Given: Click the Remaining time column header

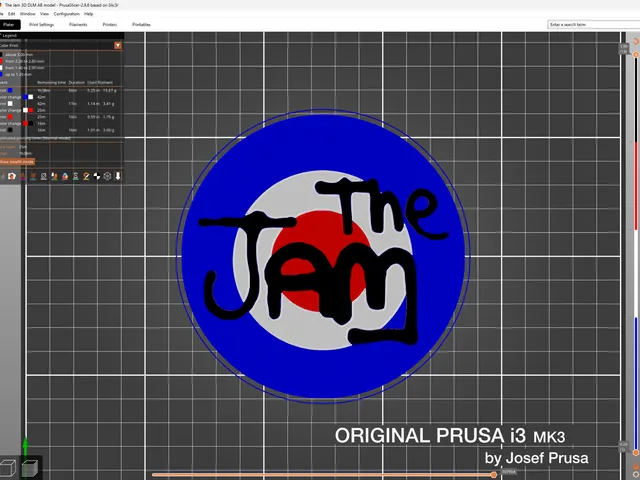Looking at the screenshot, I should [x=51, y=82].
